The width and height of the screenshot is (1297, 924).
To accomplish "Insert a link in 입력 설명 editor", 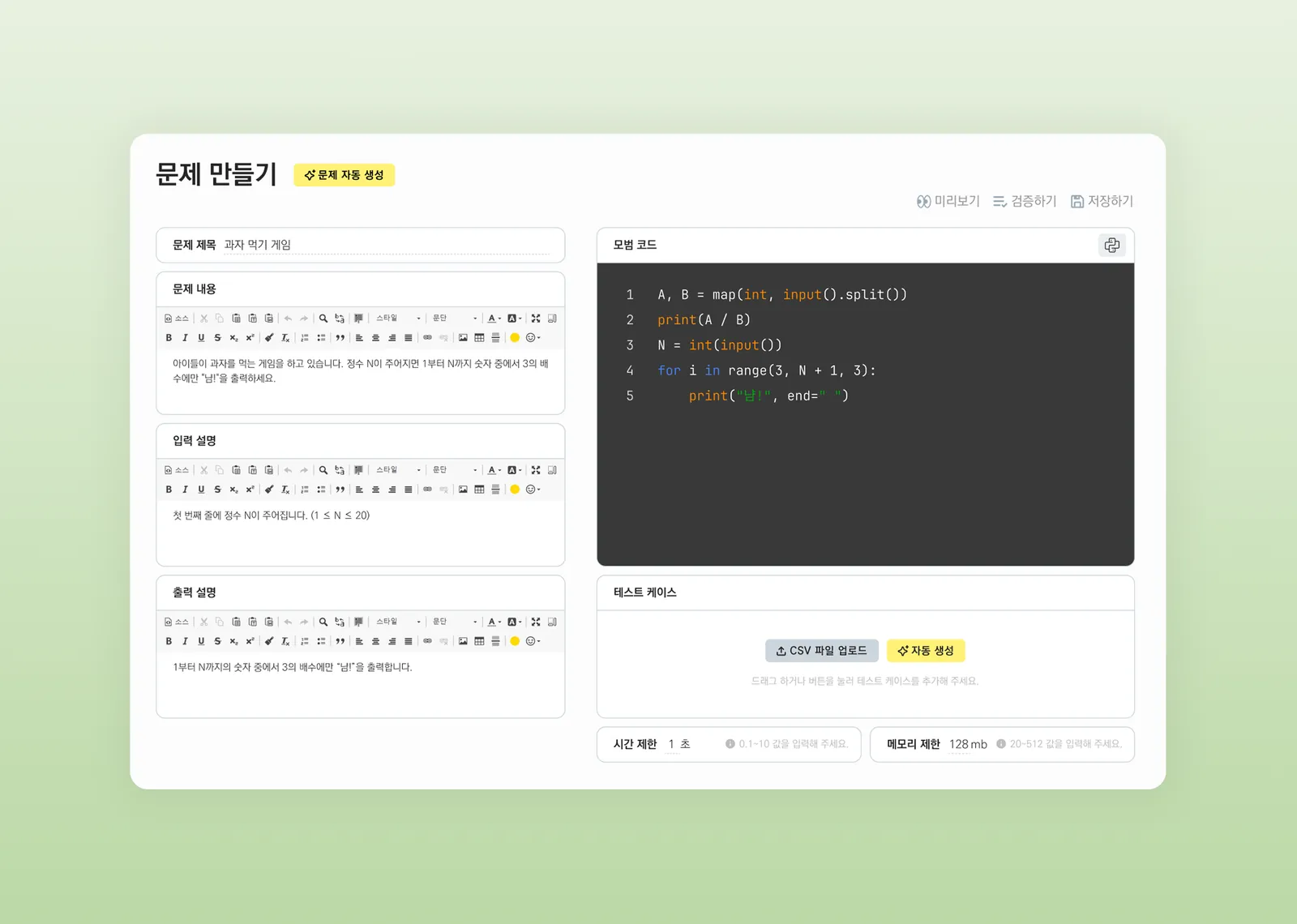I will [427, 490].
